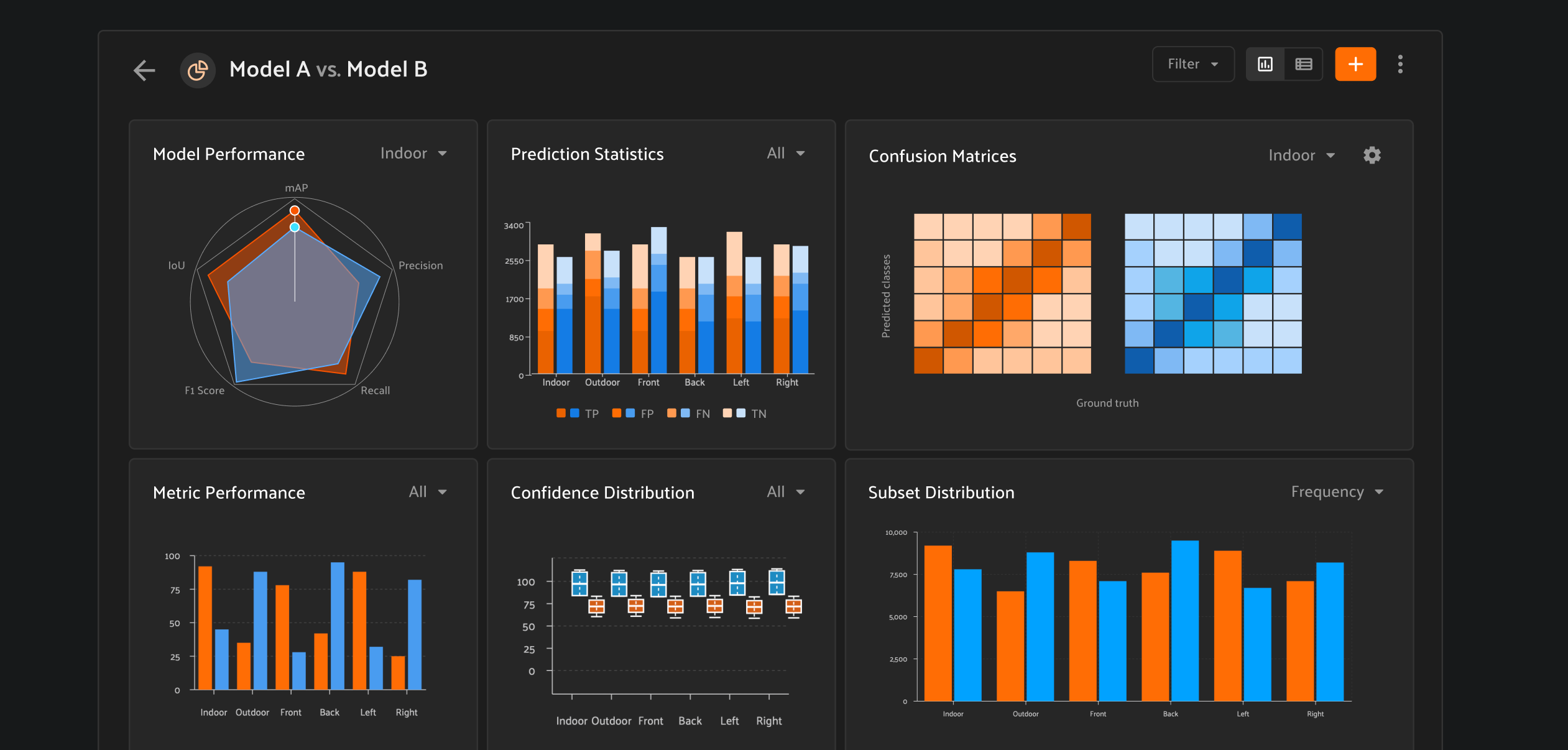Viewport: 1568px width, 750px height.
Task: Click the blue mAP point on radar
Action: 295,227
